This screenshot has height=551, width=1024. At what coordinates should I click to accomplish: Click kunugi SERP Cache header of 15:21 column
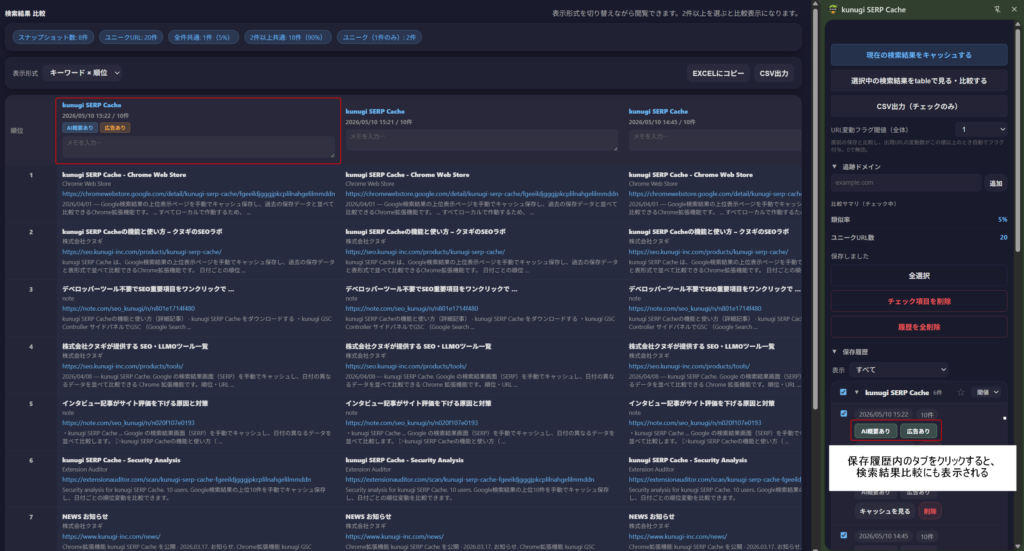coord(375,111)
